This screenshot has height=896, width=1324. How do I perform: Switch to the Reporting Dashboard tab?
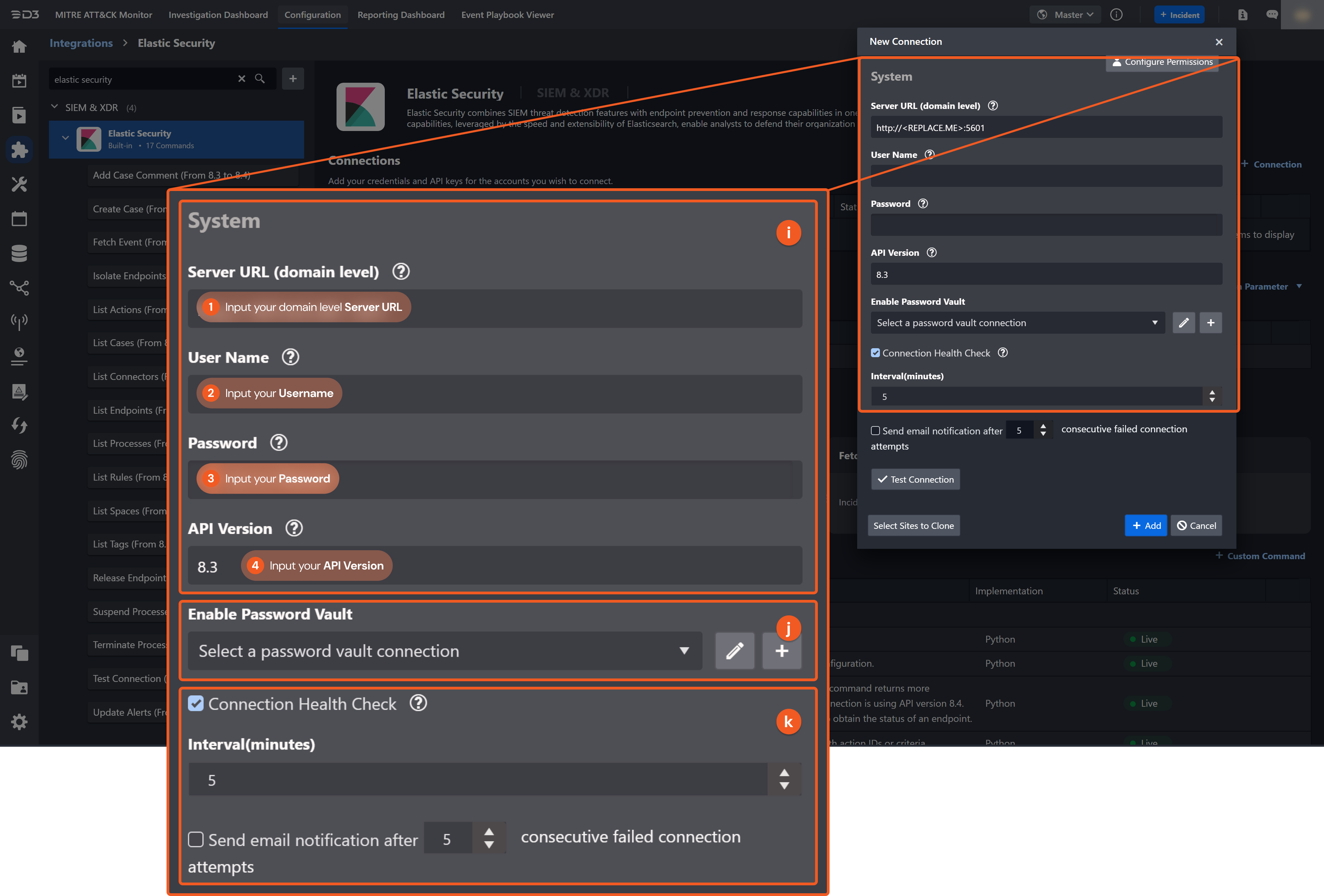coord(401,15)
